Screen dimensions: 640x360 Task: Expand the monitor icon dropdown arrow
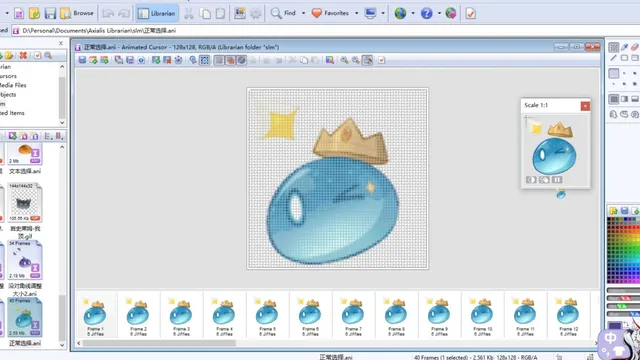tap(383, 13)
